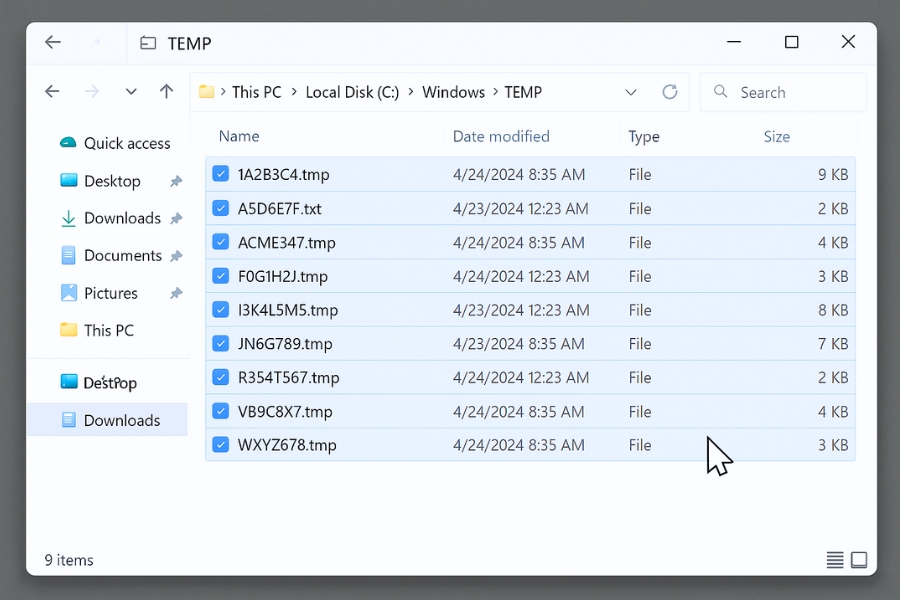Switch to large icons view
The height and width of the screenshot is (600, 900).
[x=859, y=560]
